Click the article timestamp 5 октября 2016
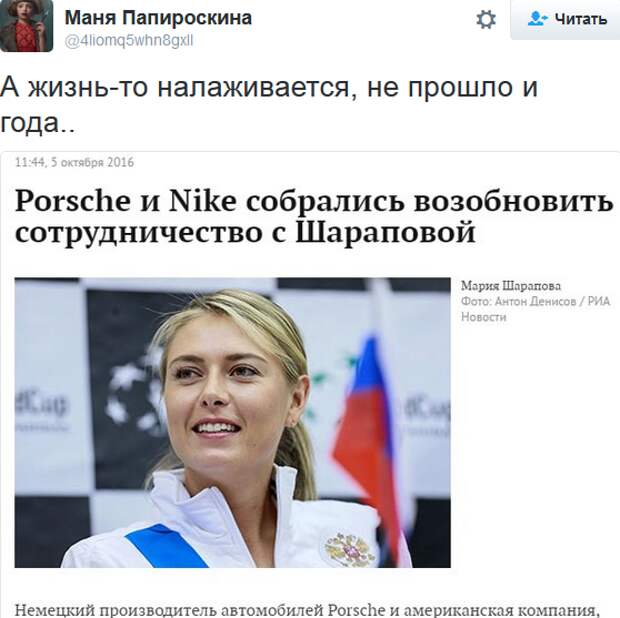The width and height of the screenshot is (620, 618). pyautogui.click(x=93, y=163)
